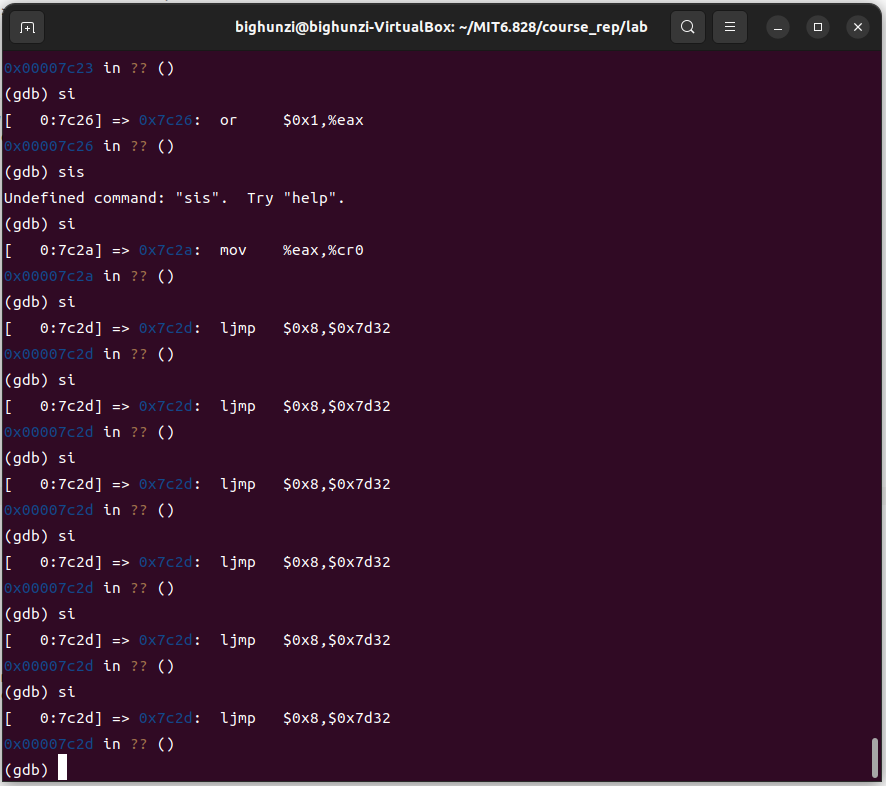Click the window title bighunzi@bighunzi-VirtualBox
The image size is (886, 786).
[x=441, y=27]
